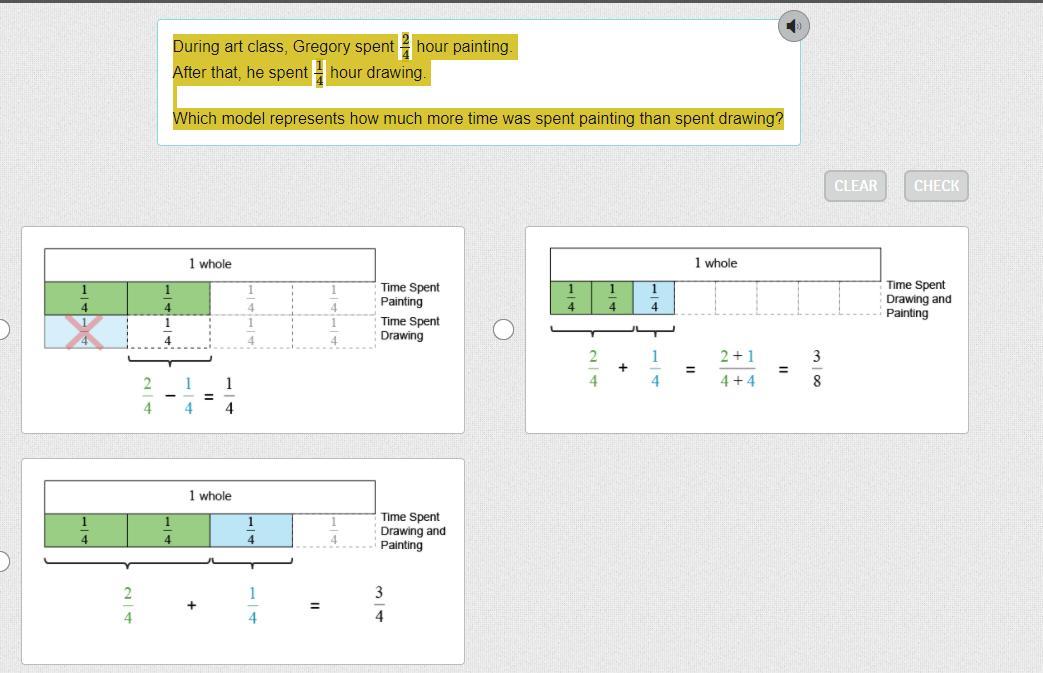
Task: Click the 'Time Spent Drawing' label in the first model
Action: [409, 328]
